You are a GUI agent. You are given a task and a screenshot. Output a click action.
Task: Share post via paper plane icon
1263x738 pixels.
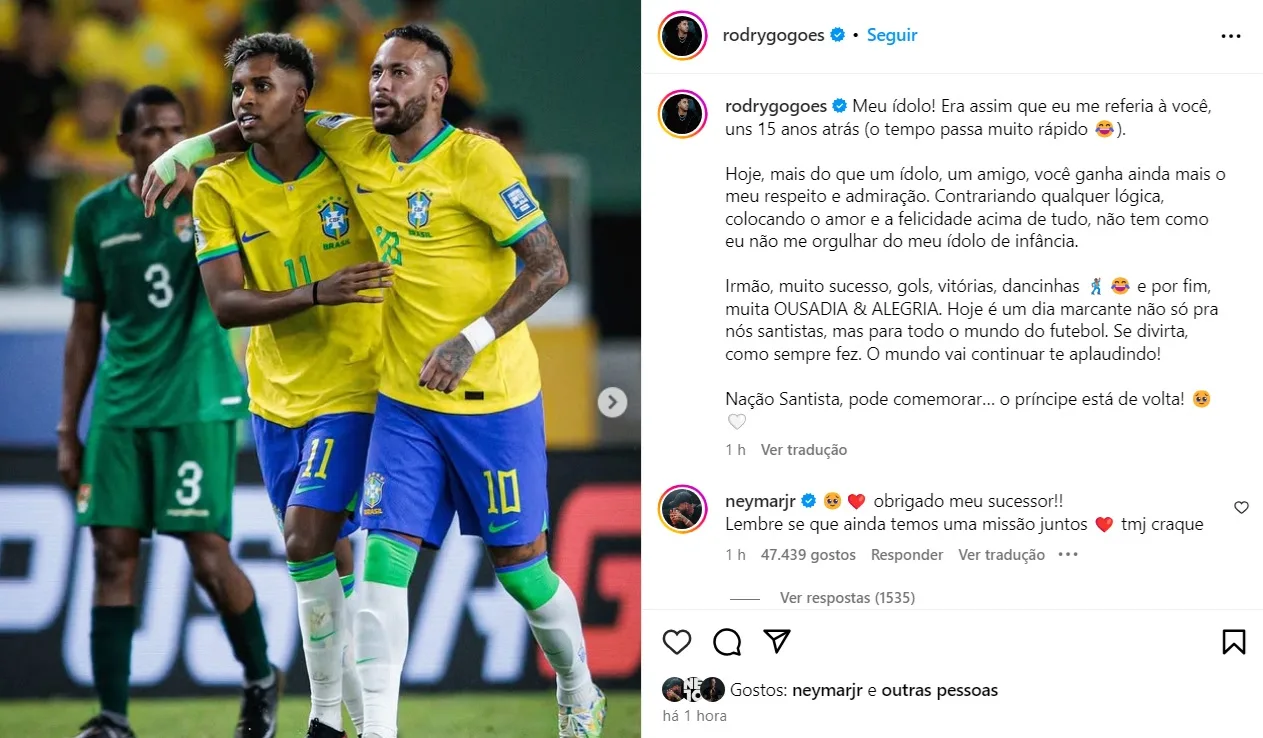(777, 641)
